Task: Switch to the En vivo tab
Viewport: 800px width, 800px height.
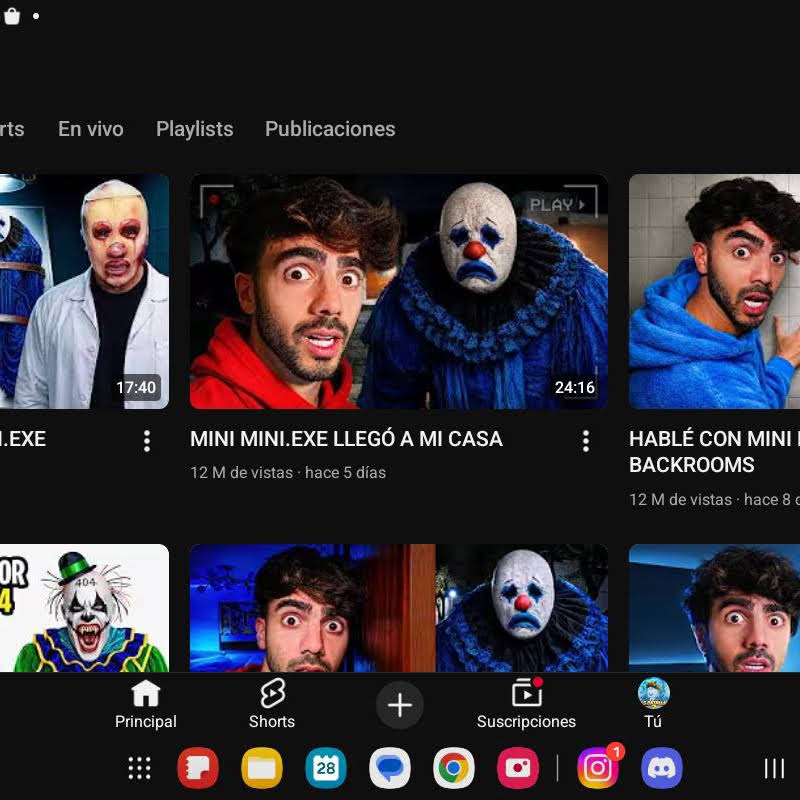Action: [x=91, y=129]
